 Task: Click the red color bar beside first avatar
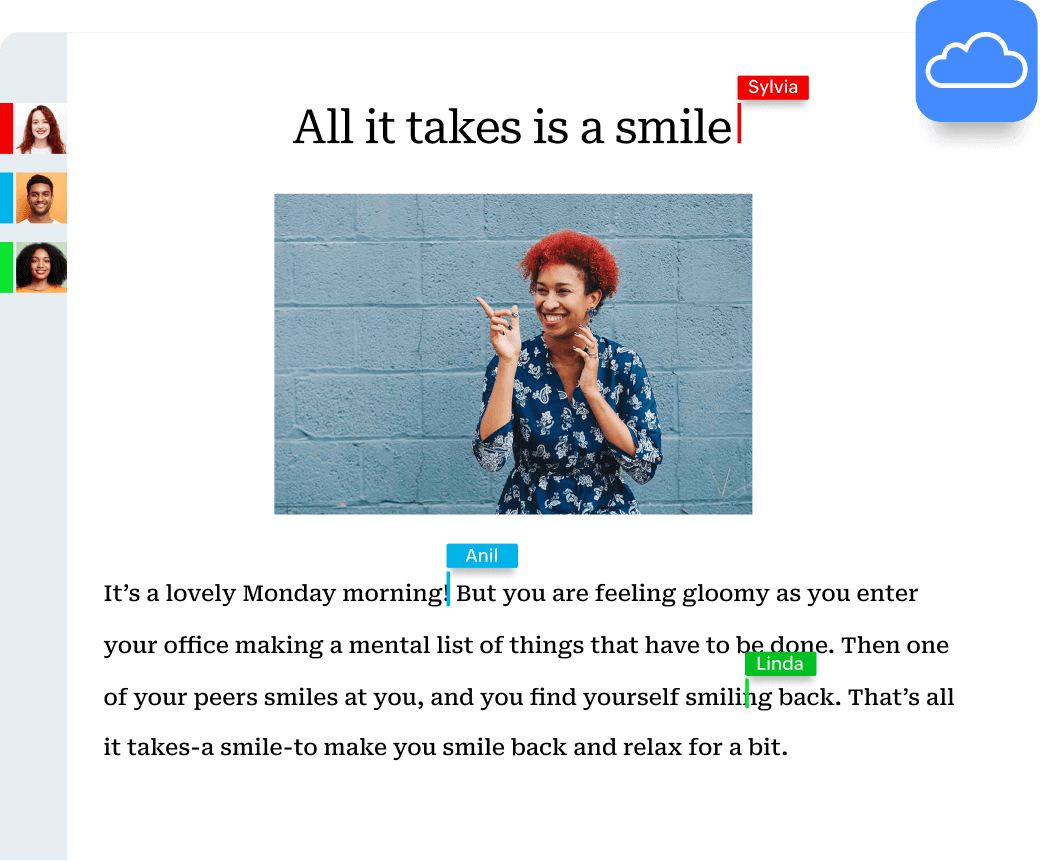coord(7,129)
